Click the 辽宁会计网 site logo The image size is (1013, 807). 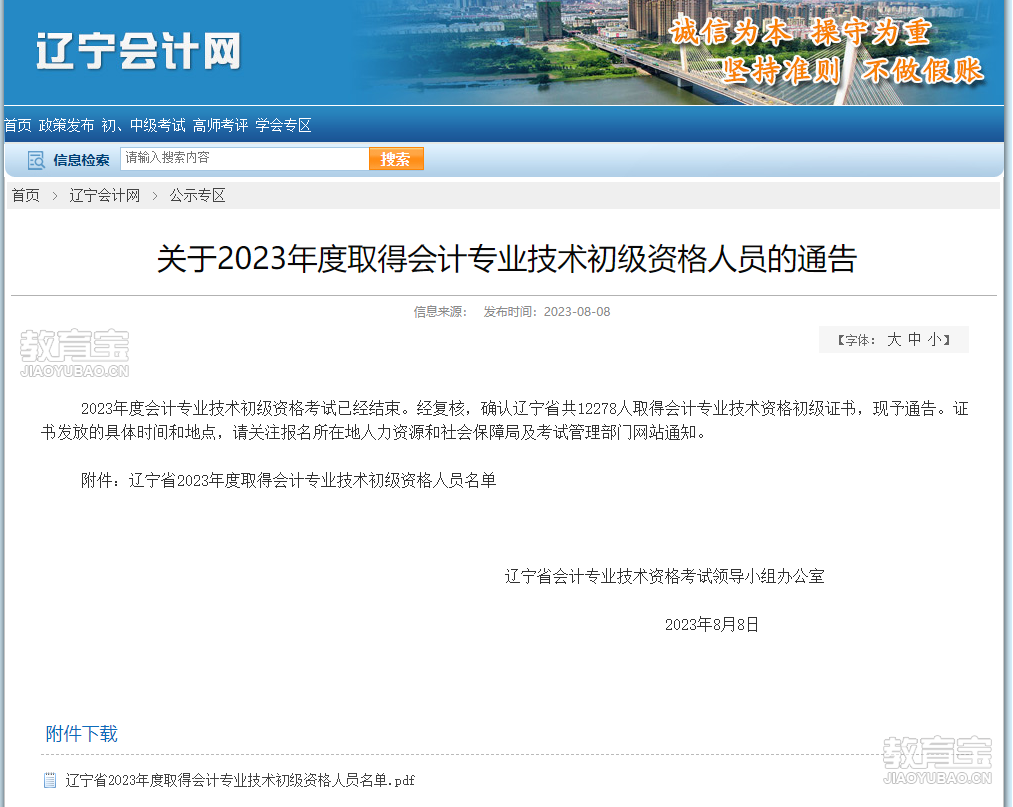pos(138,51)
